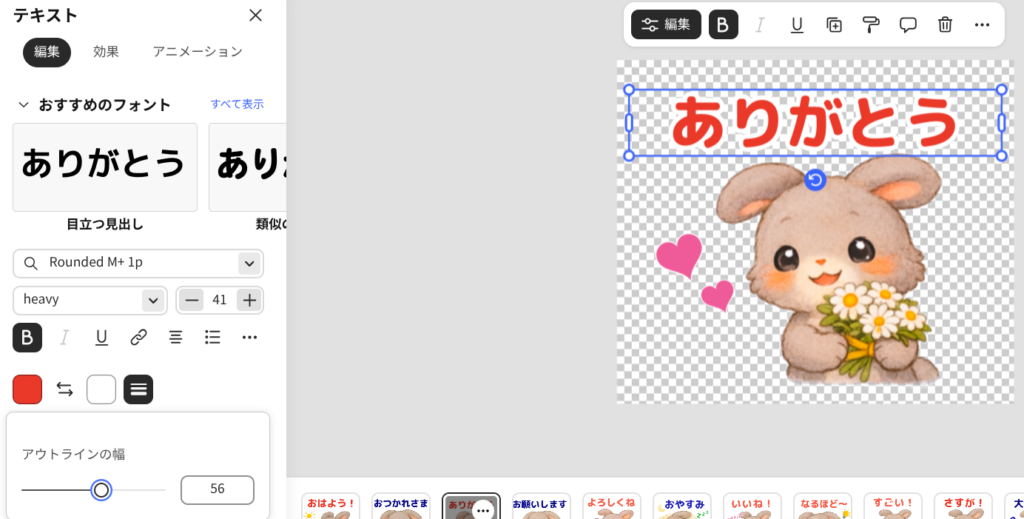Insert a link using the chain icon
The image size is (1024, 519).
tap(139, 338)
